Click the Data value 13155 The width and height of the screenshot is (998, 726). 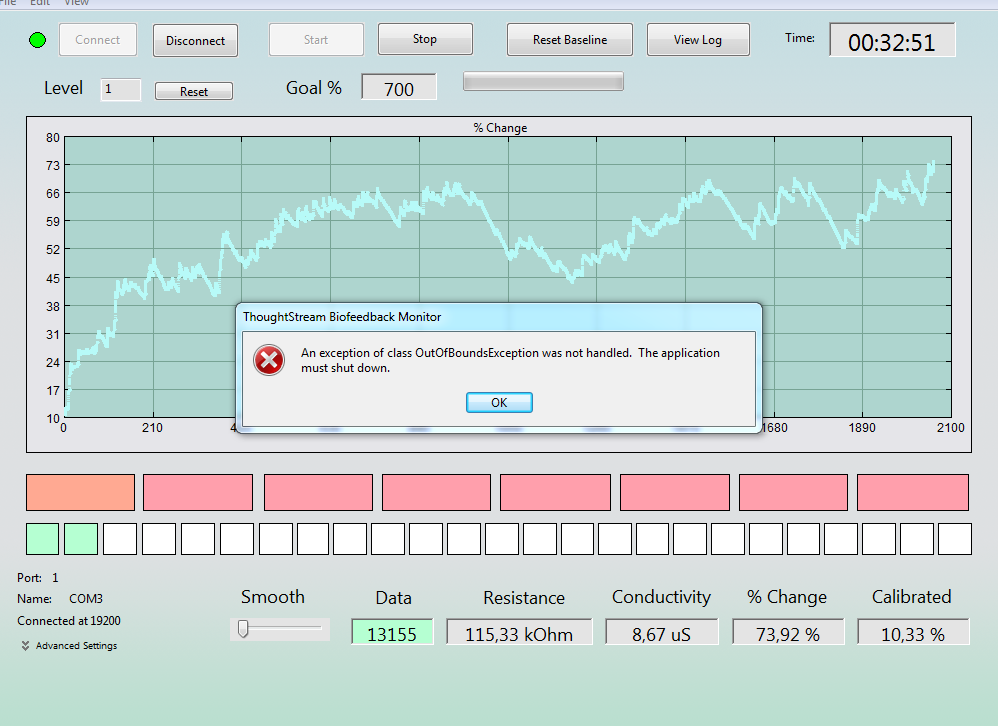[392, 632]
